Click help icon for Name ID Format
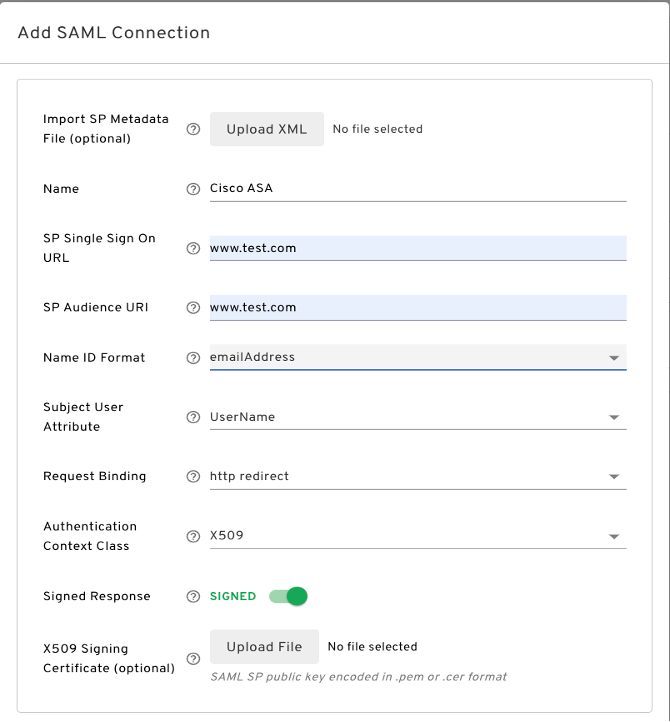670x722 pixels. (x=194, y=357)
